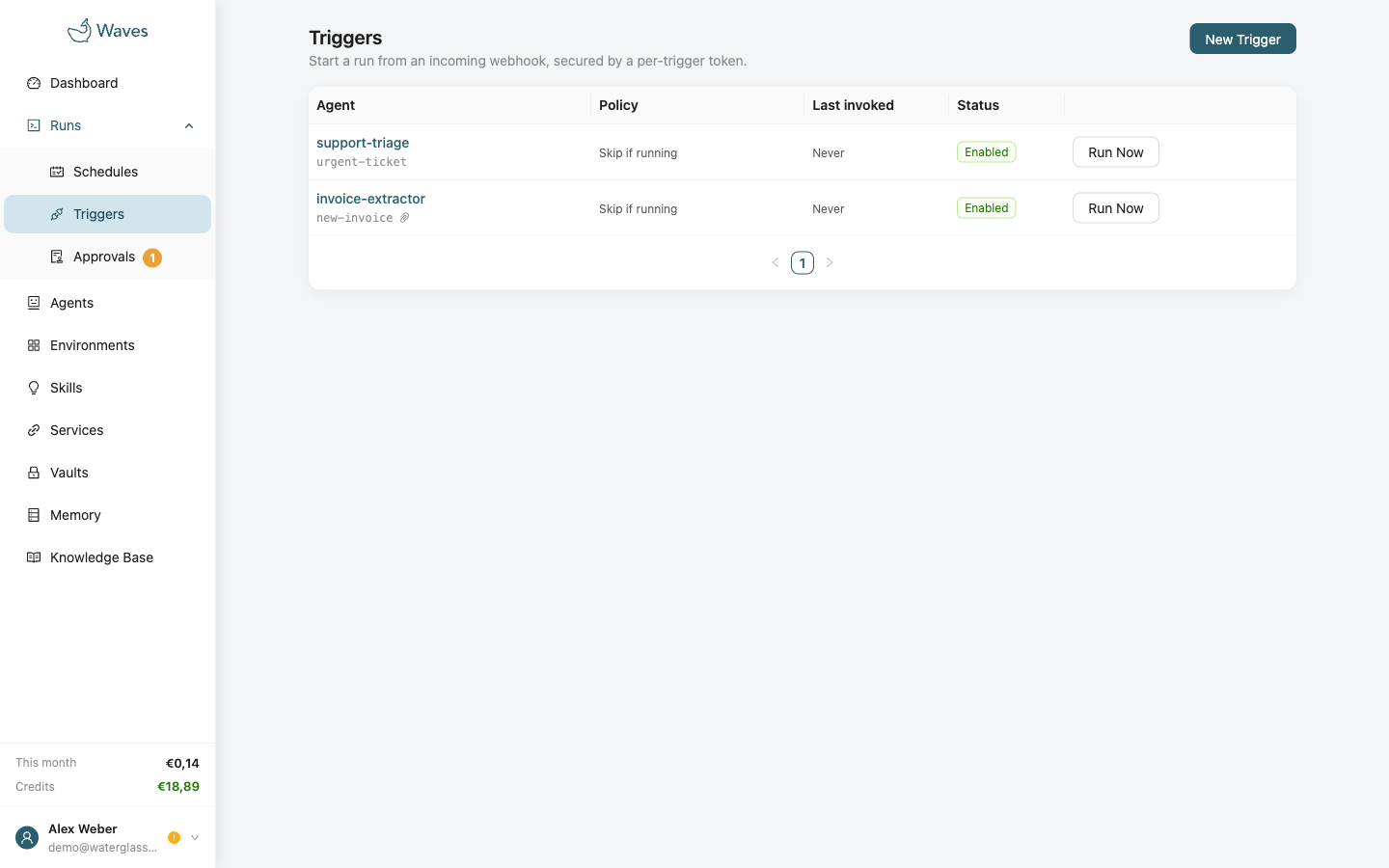1389x868 pixels.
Task: Open the Approvals menu item
Action: click(x=108, y=257)
